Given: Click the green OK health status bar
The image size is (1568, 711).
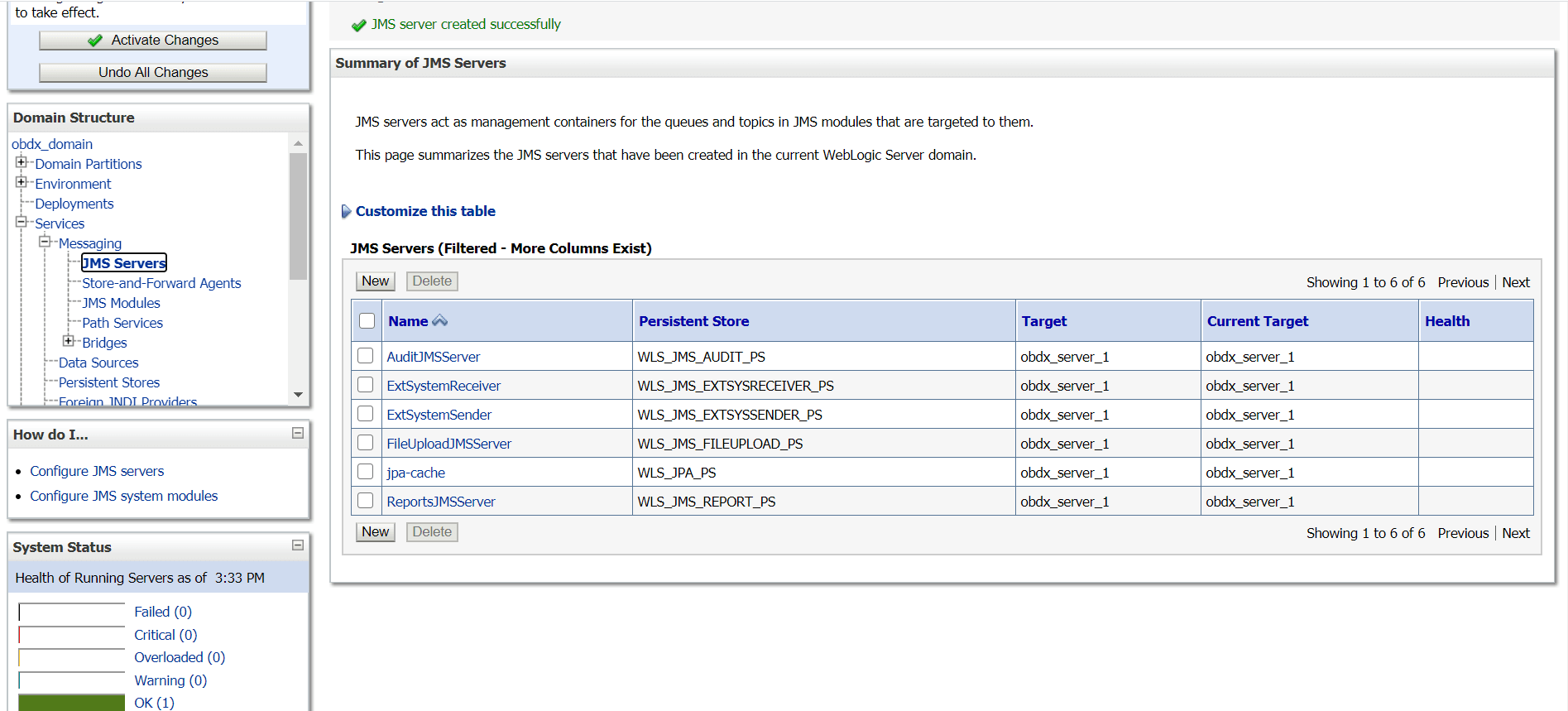Looking at the screenshot, I should (x=72, y=703).
